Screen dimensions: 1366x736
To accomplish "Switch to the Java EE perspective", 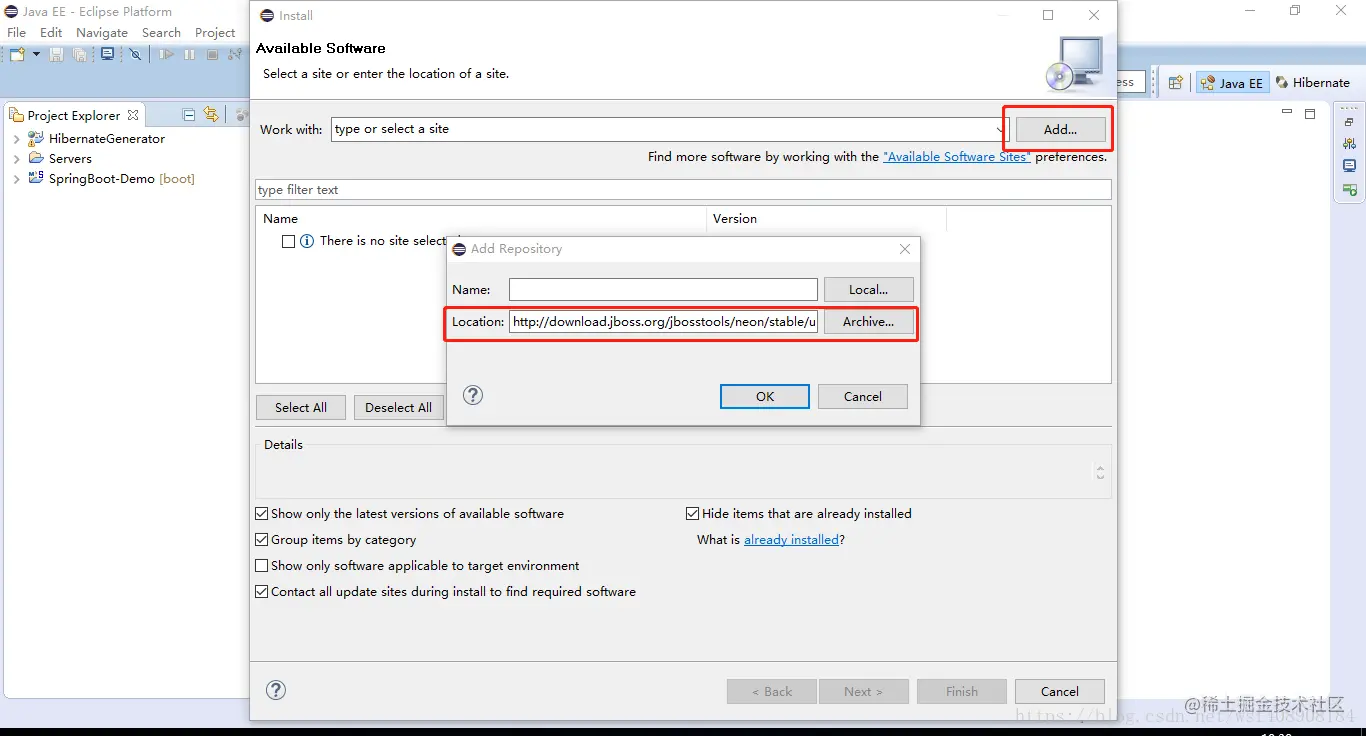I will [x=1232, y=83].
